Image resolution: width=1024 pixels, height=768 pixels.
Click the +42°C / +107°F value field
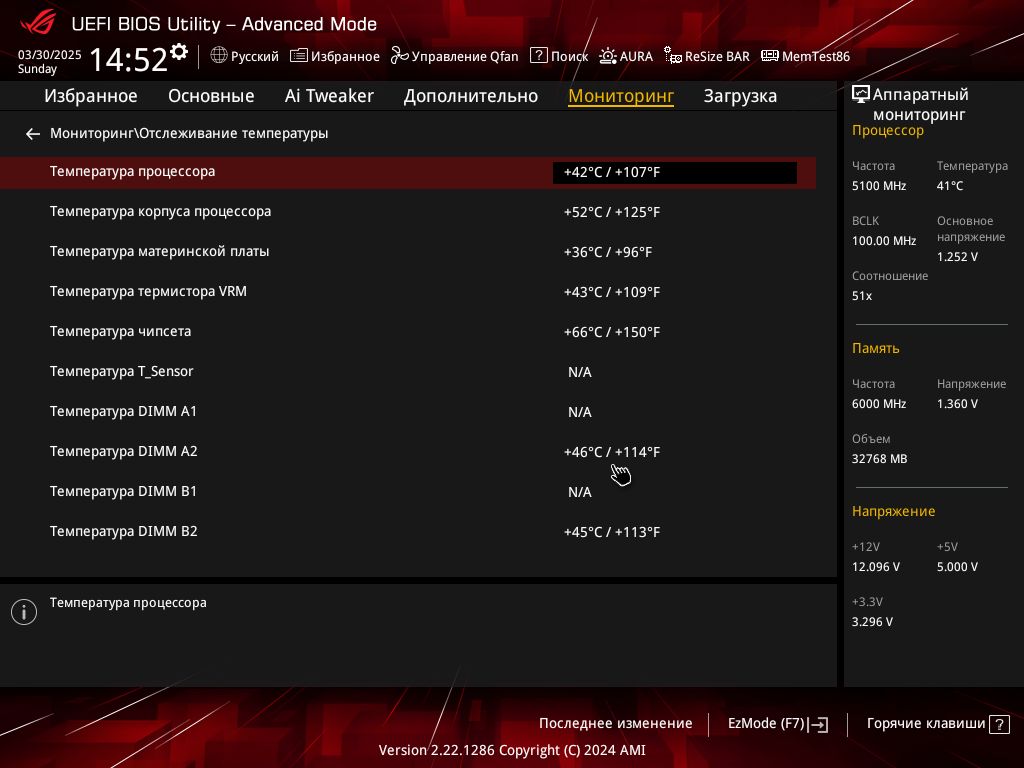[x=675, y=172]
